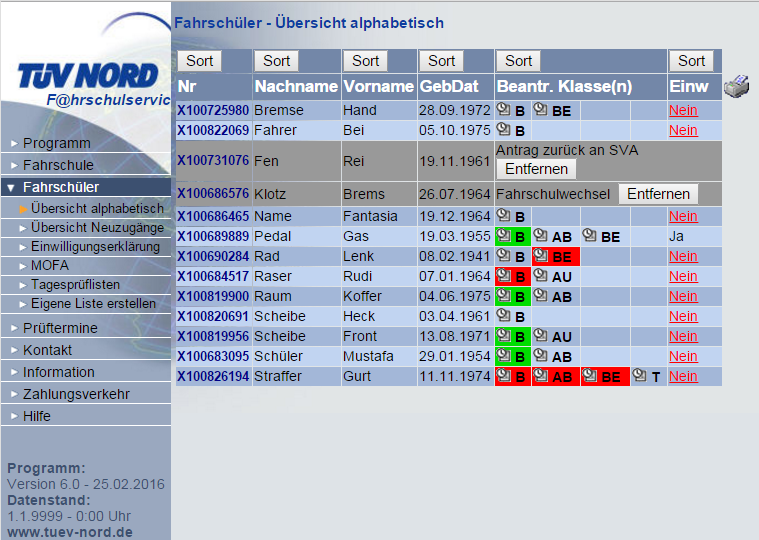The height and width of the screenshot is (540, 759).
Task: Open green class B icon for Pedal
Action: [x=504, y=236]
